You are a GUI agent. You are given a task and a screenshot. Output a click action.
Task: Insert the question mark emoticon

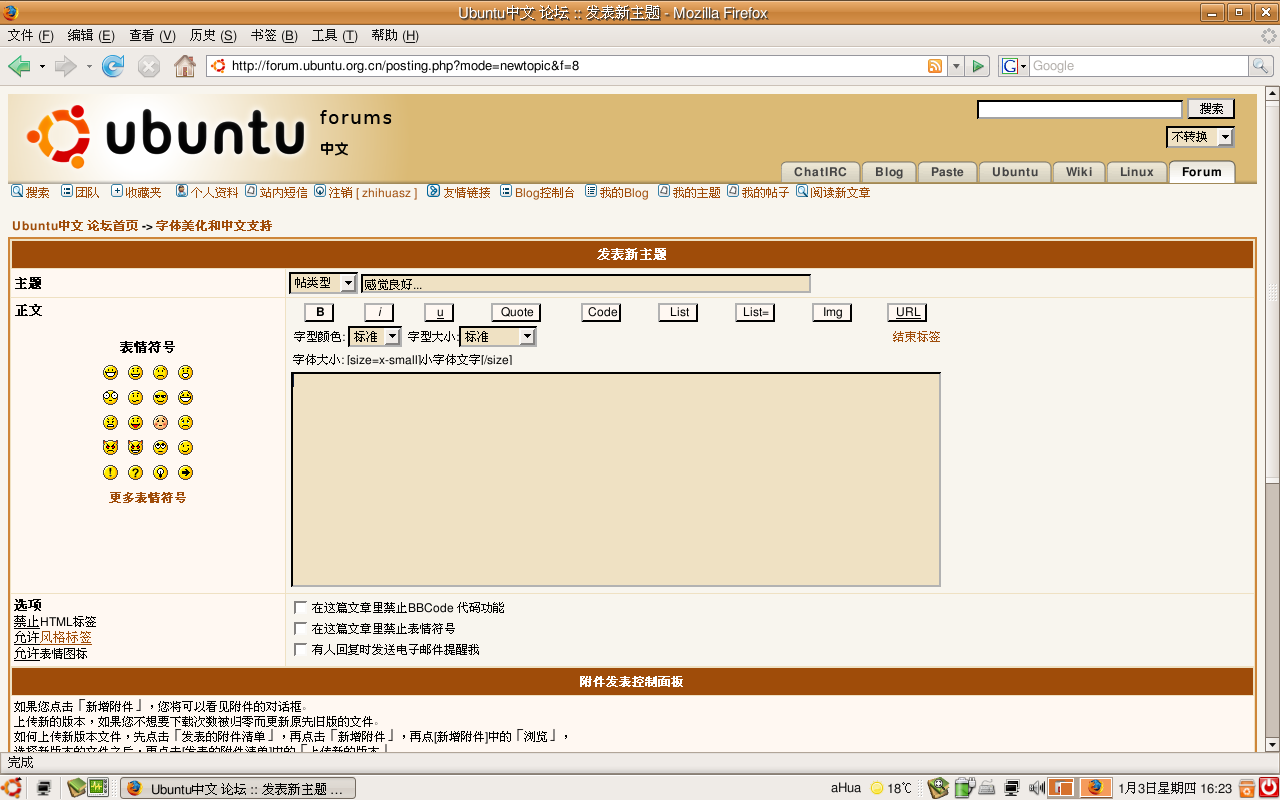(x=135, y=472)
